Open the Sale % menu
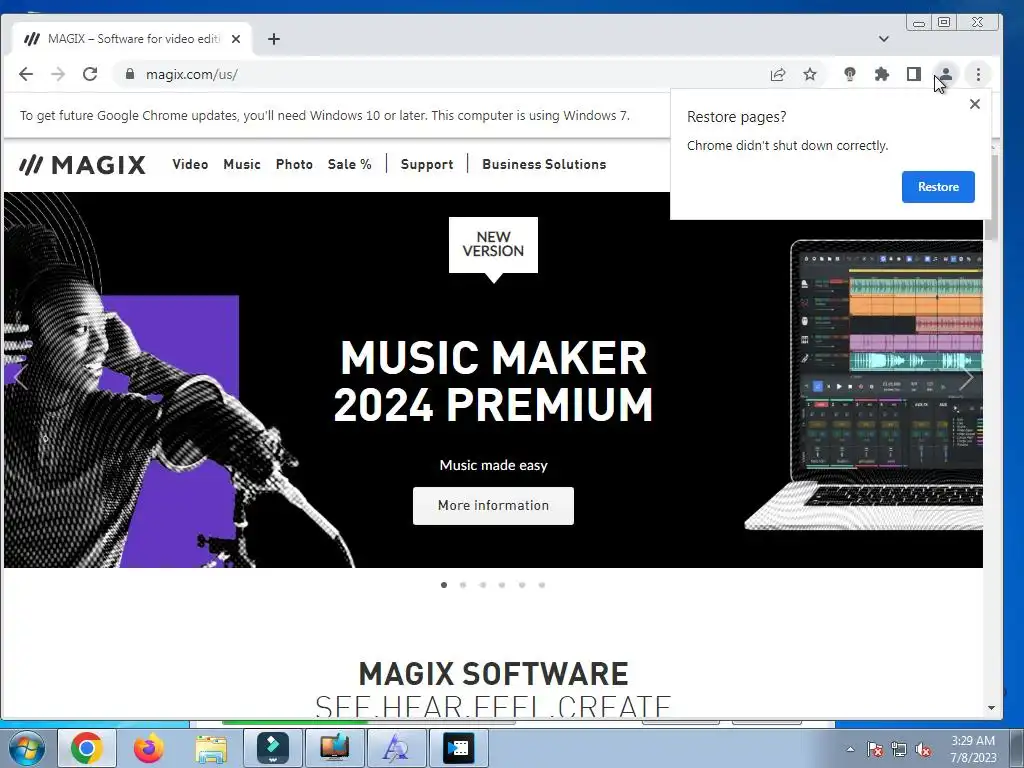The image size is (1024, 768). 349,165
